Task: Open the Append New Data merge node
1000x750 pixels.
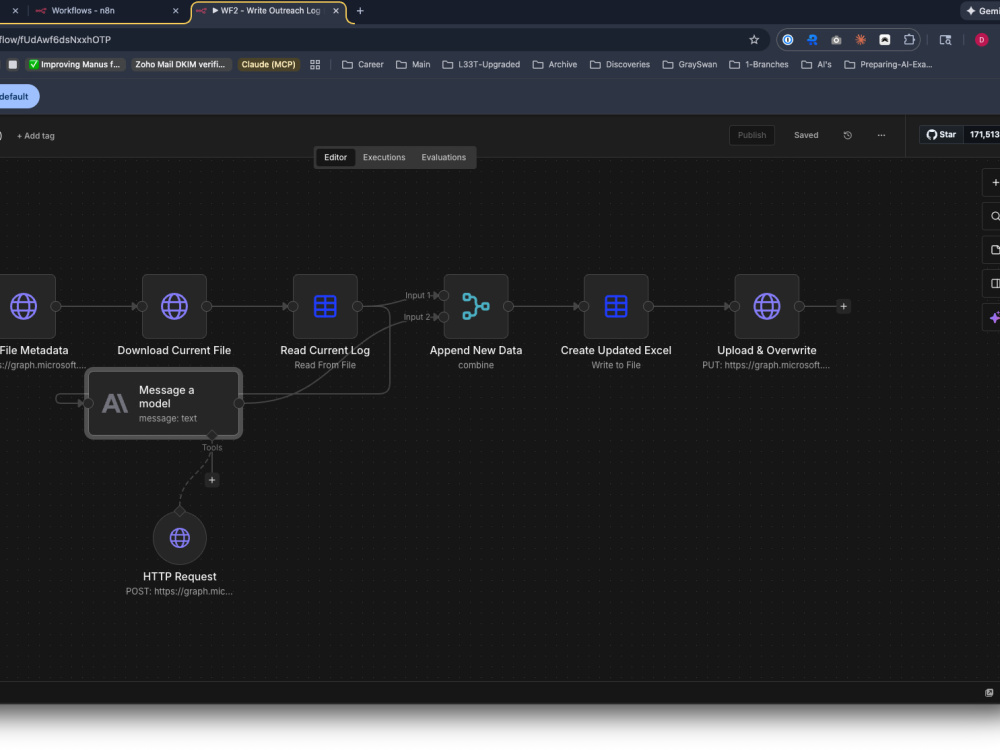Action: pyautogui.click(x=476, y=306)
